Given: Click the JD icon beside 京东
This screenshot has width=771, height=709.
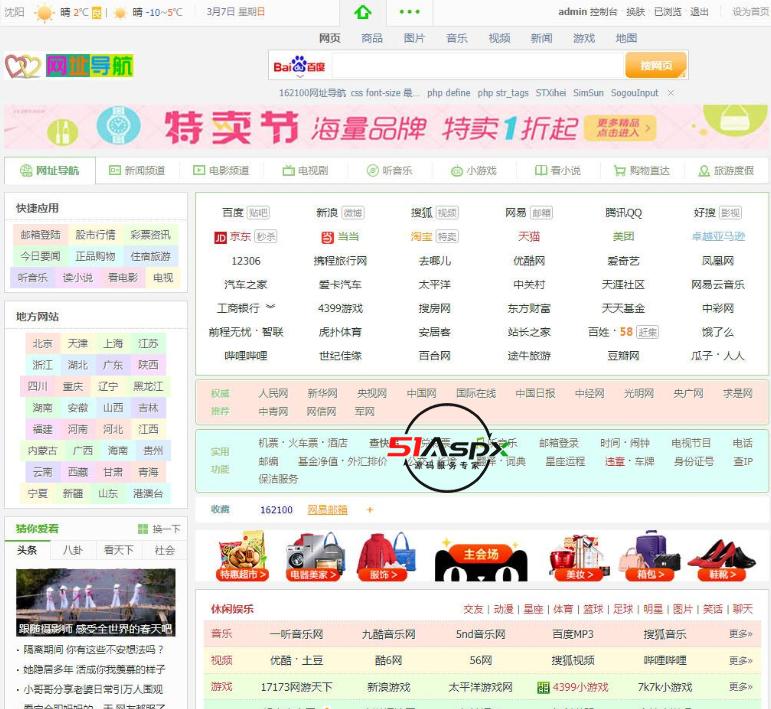Looking at the screenshot, I should tap(220, 237).
